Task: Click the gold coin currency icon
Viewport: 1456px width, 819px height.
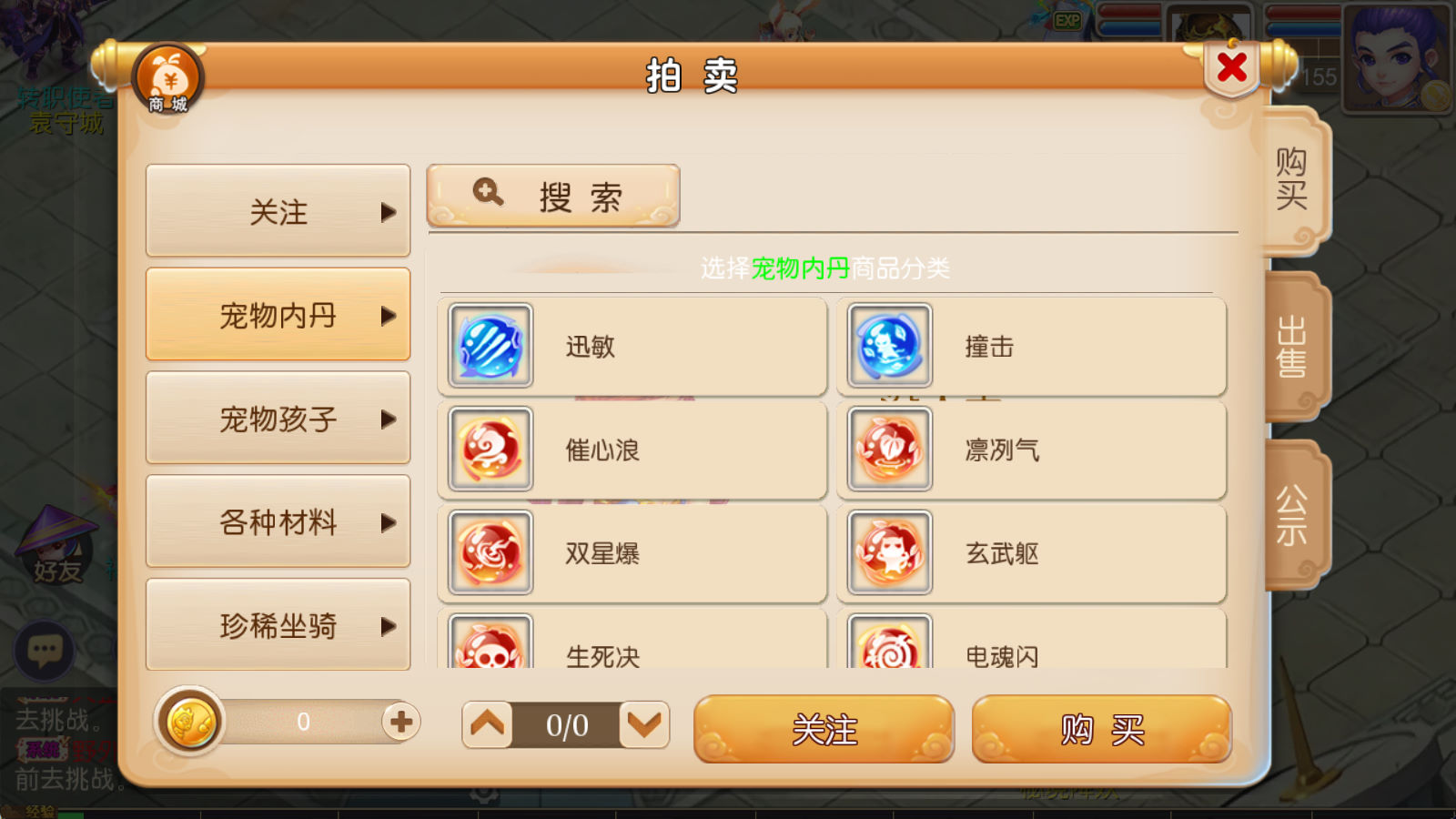Action: click(x=189, y=723)
